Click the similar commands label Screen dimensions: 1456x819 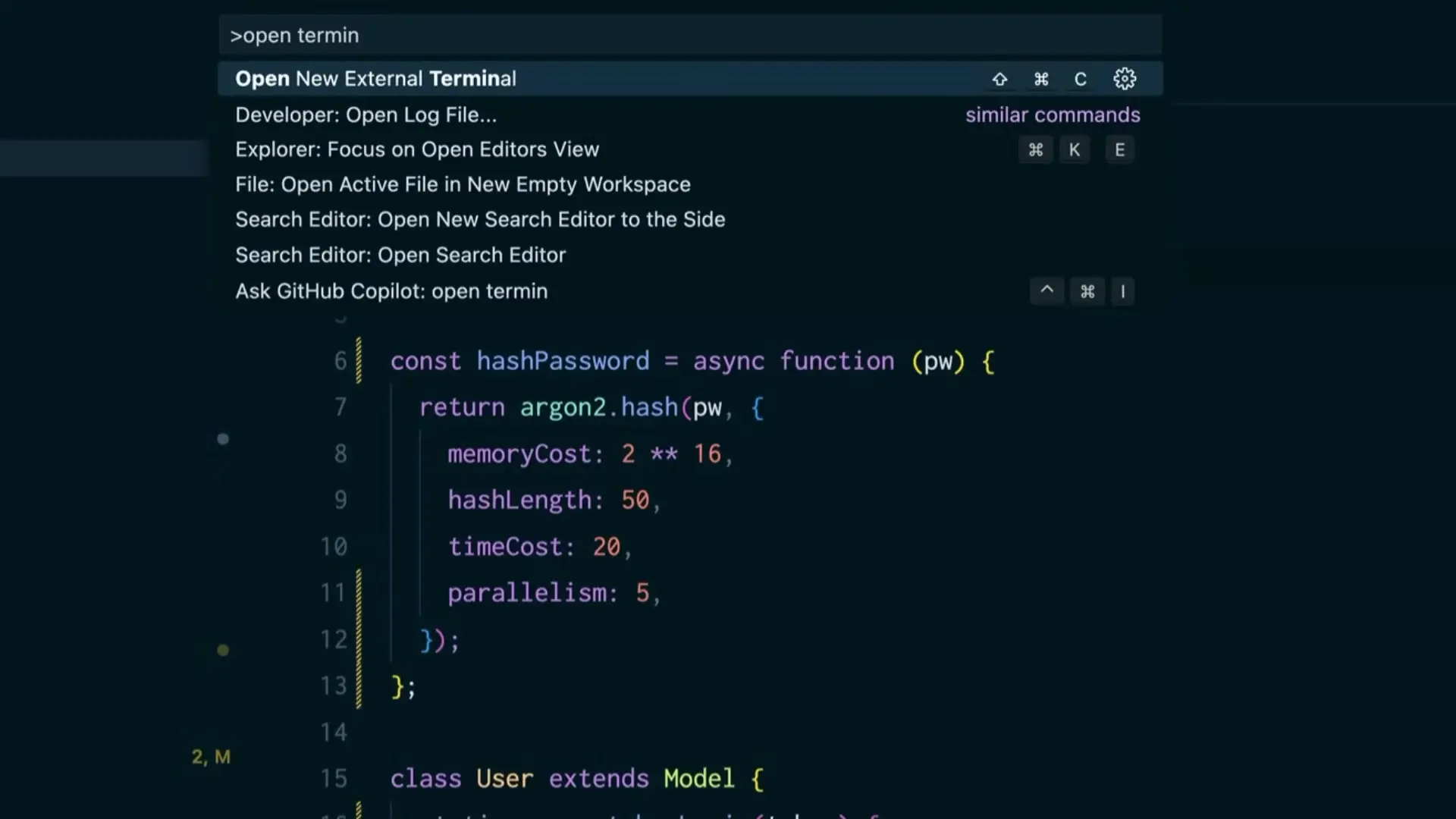pos(1053,115)
